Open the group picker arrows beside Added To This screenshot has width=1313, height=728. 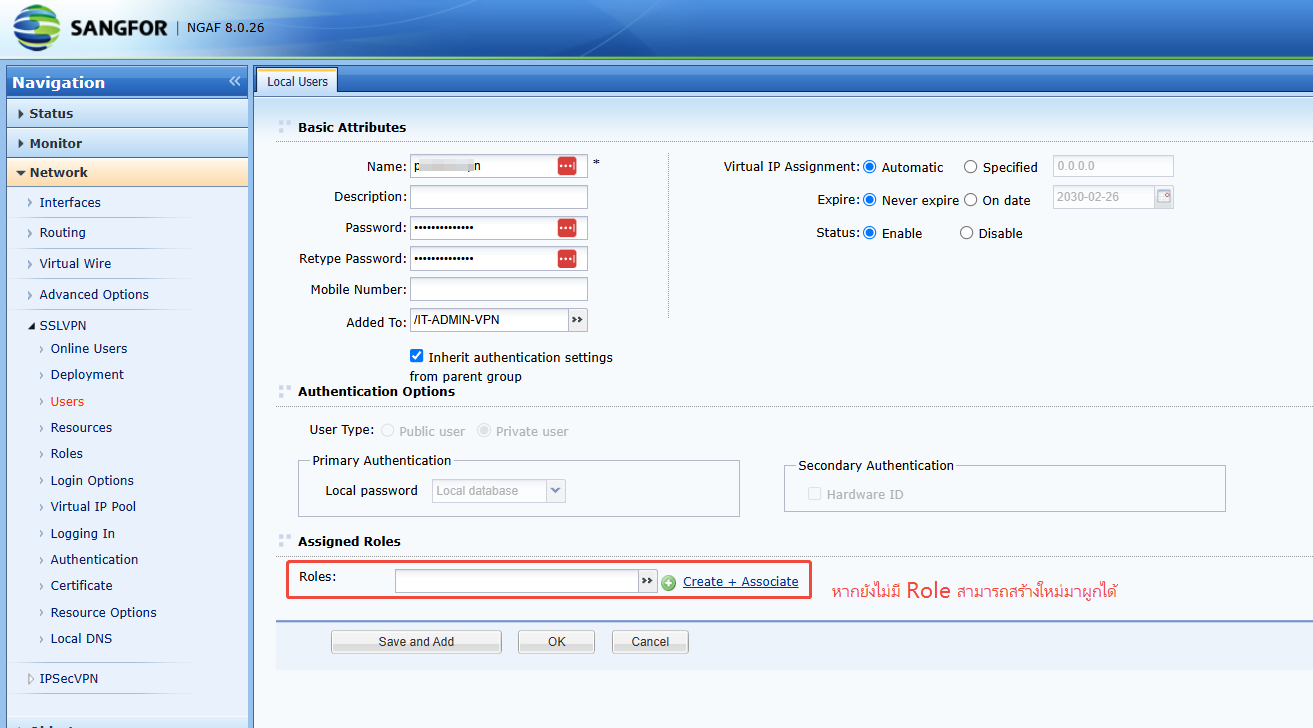tap(578, 321)
